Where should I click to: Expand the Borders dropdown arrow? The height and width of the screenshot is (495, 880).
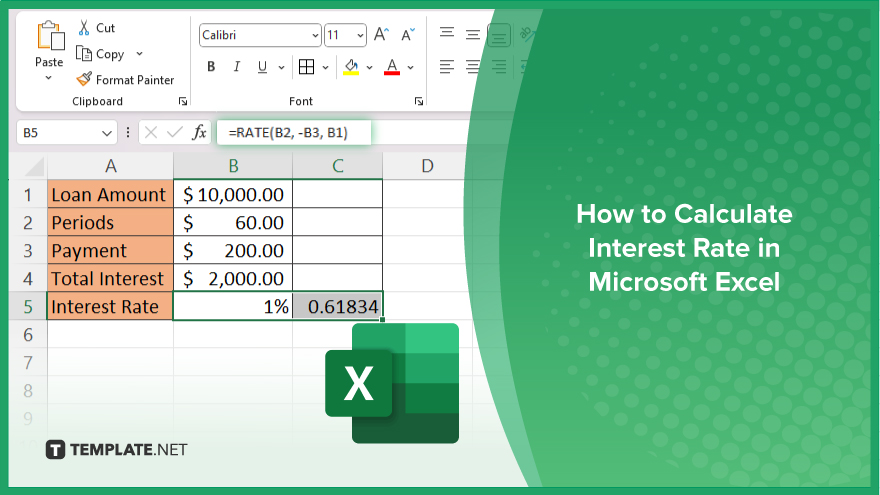pos(326,67)
